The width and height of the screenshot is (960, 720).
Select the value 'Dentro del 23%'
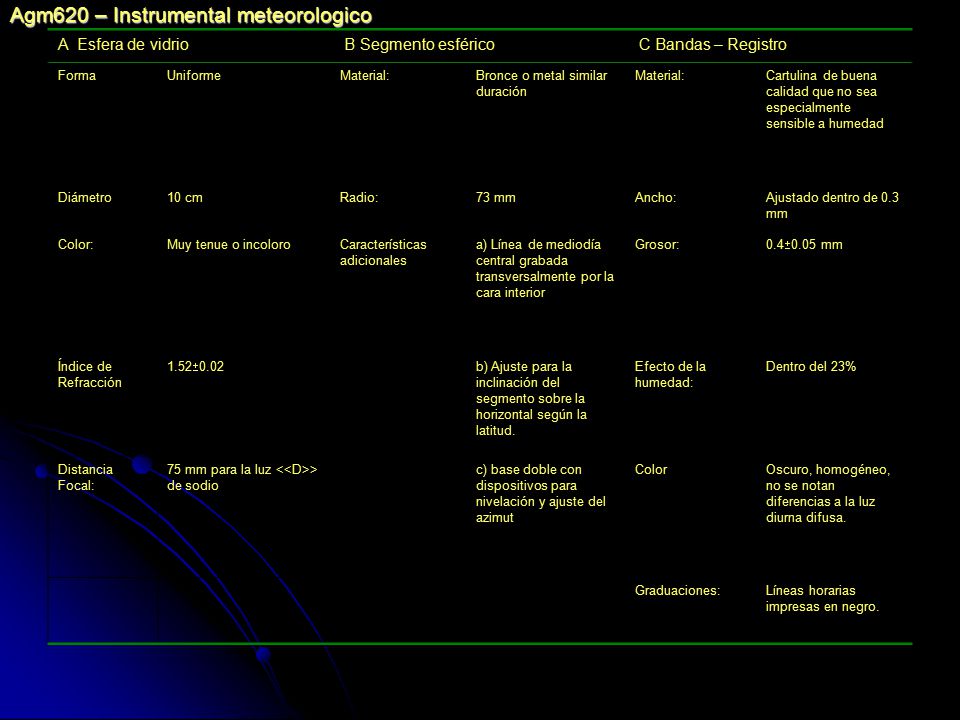(x=811, y=366)
